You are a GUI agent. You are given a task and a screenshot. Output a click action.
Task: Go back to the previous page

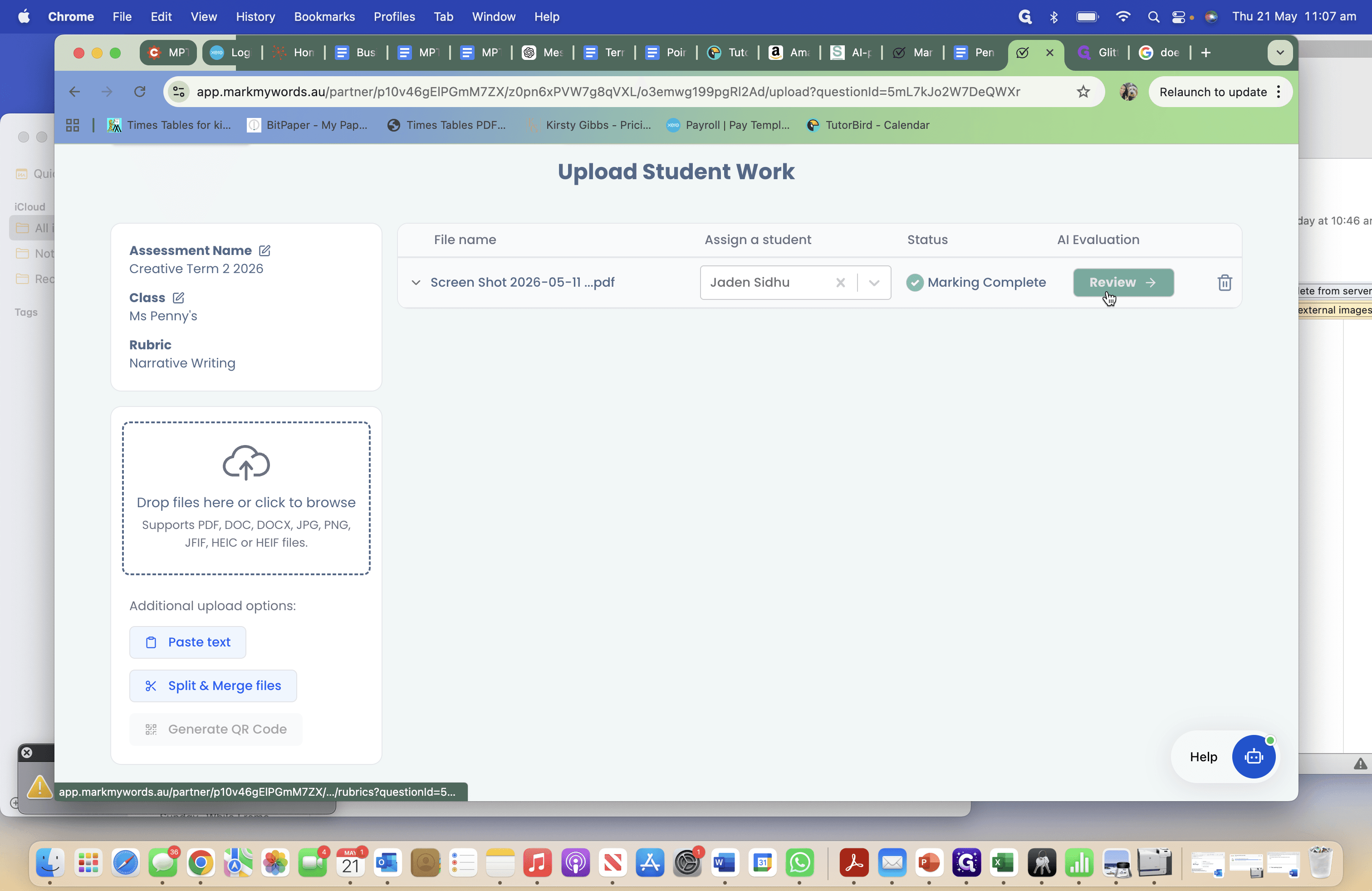[x=74, y=92]
